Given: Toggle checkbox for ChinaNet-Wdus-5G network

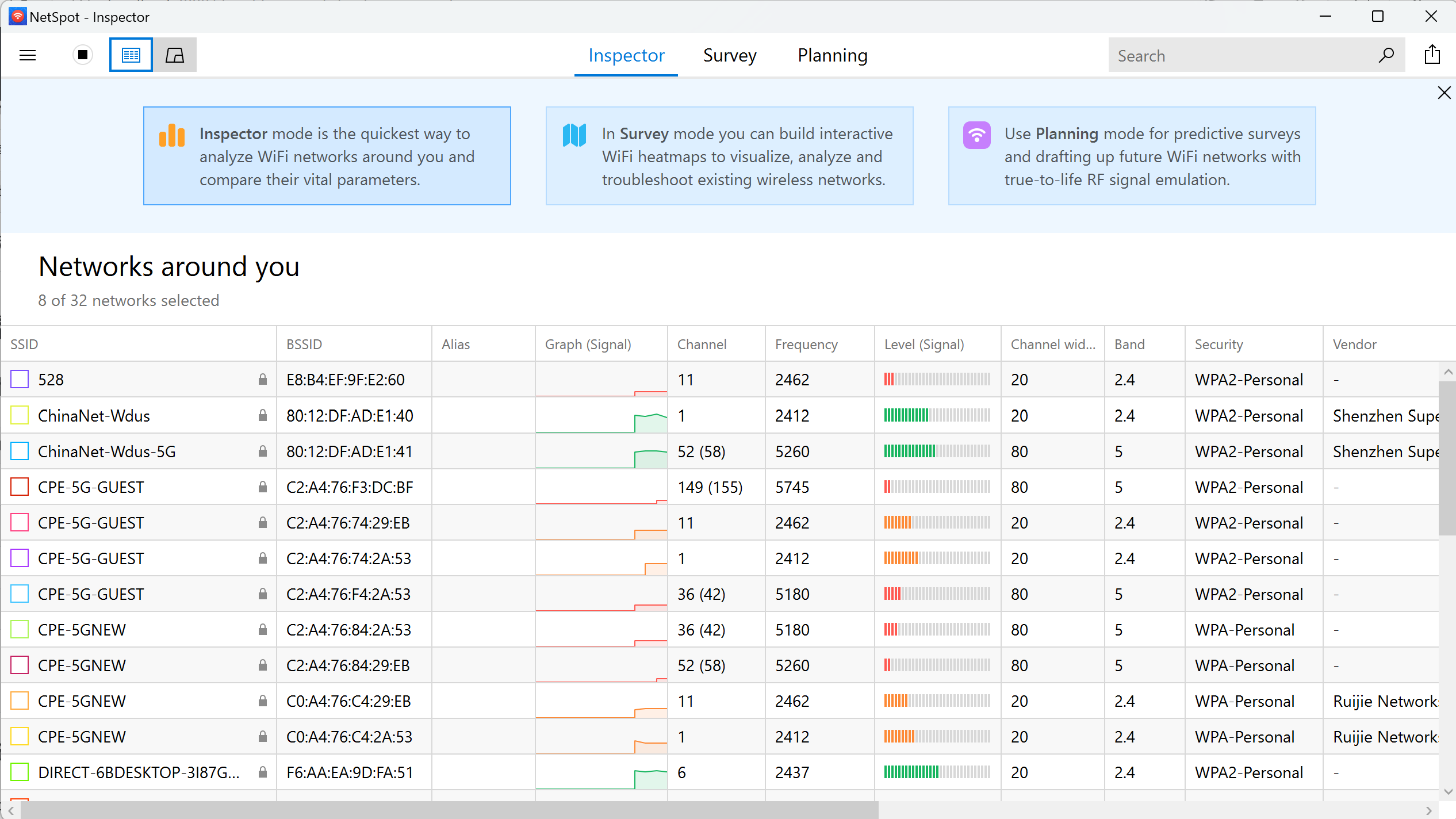Looking at the screenshot, I should click(x=20, y=451).
